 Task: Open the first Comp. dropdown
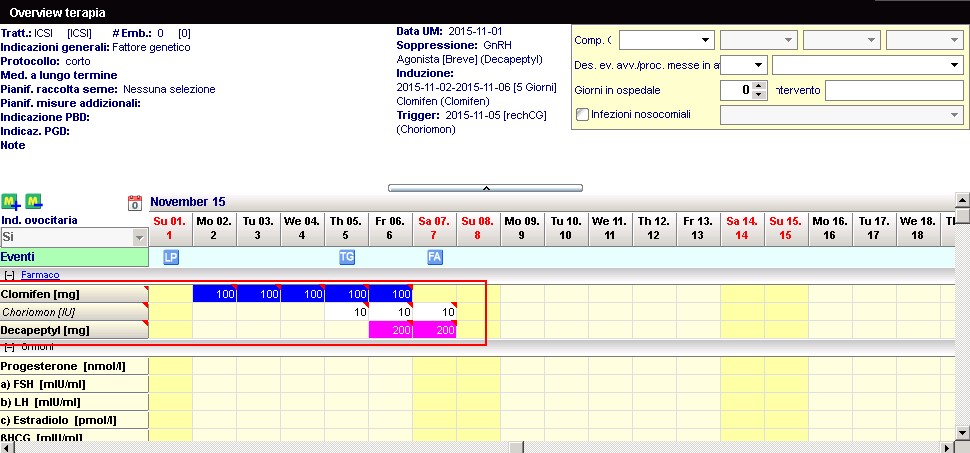667,40
